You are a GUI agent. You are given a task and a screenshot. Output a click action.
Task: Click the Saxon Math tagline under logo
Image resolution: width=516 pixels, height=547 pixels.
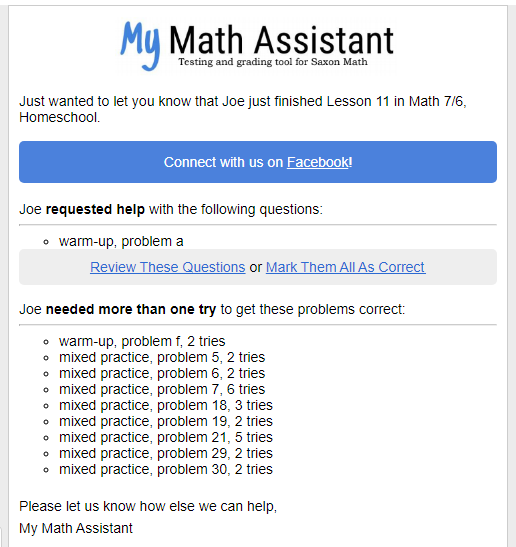(273, 62)
